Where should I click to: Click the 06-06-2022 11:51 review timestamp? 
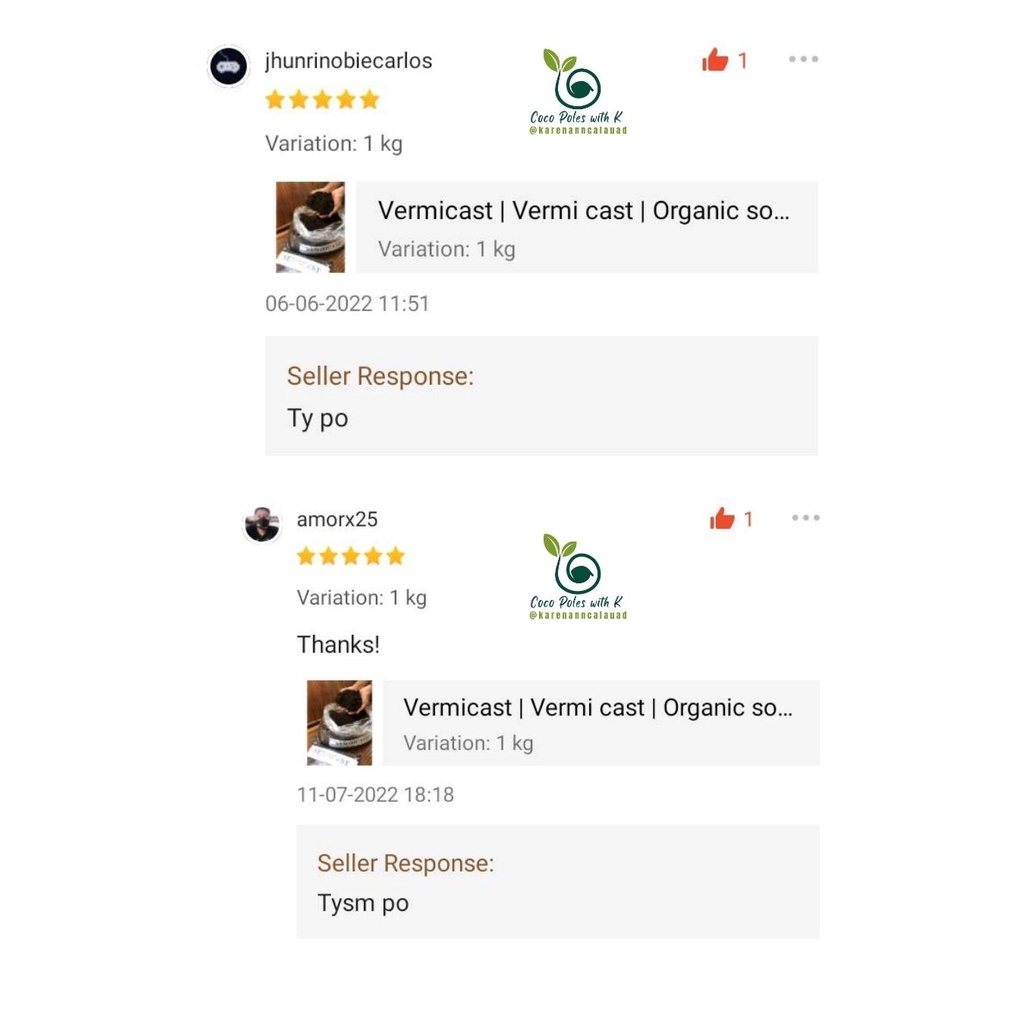(347, 304)
